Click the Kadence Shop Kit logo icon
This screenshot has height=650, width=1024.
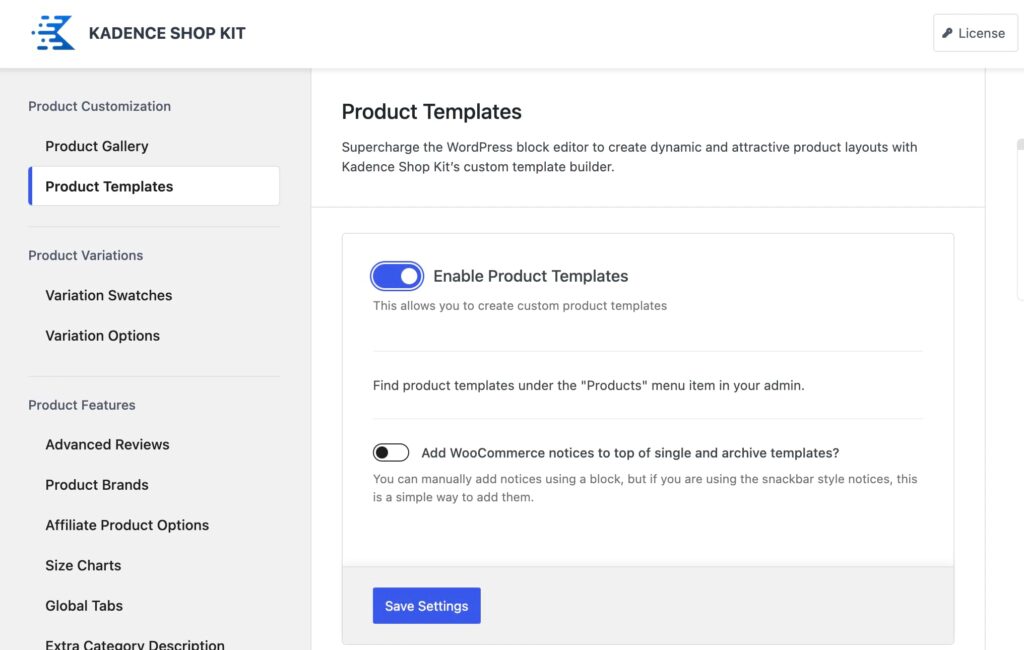pos(54,33)
